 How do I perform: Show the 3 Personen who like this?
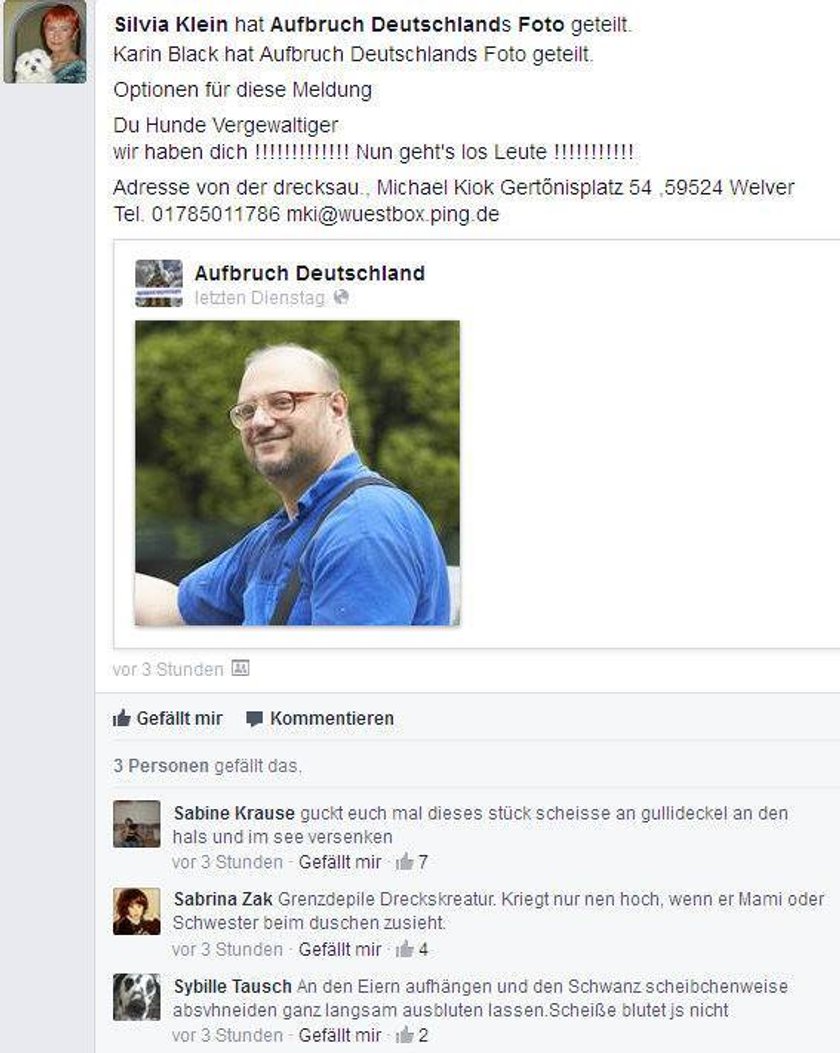click(x=161, y=766)
